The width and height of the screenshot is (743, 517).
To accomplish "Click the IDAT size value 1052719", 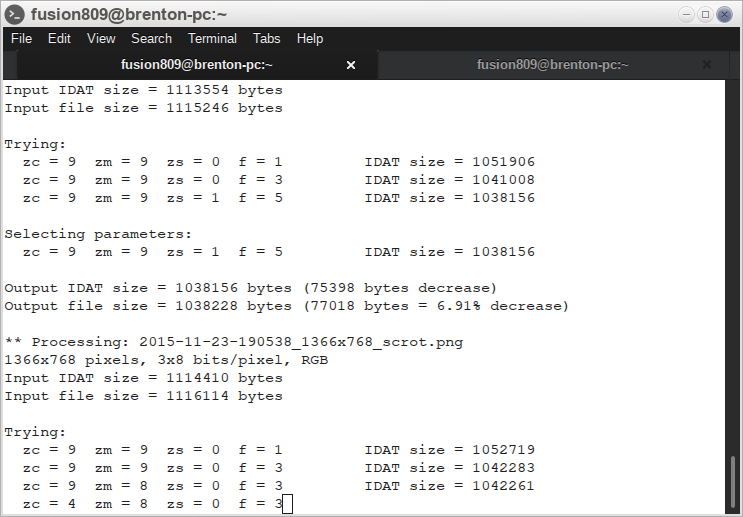I will (x=503, y=450).
